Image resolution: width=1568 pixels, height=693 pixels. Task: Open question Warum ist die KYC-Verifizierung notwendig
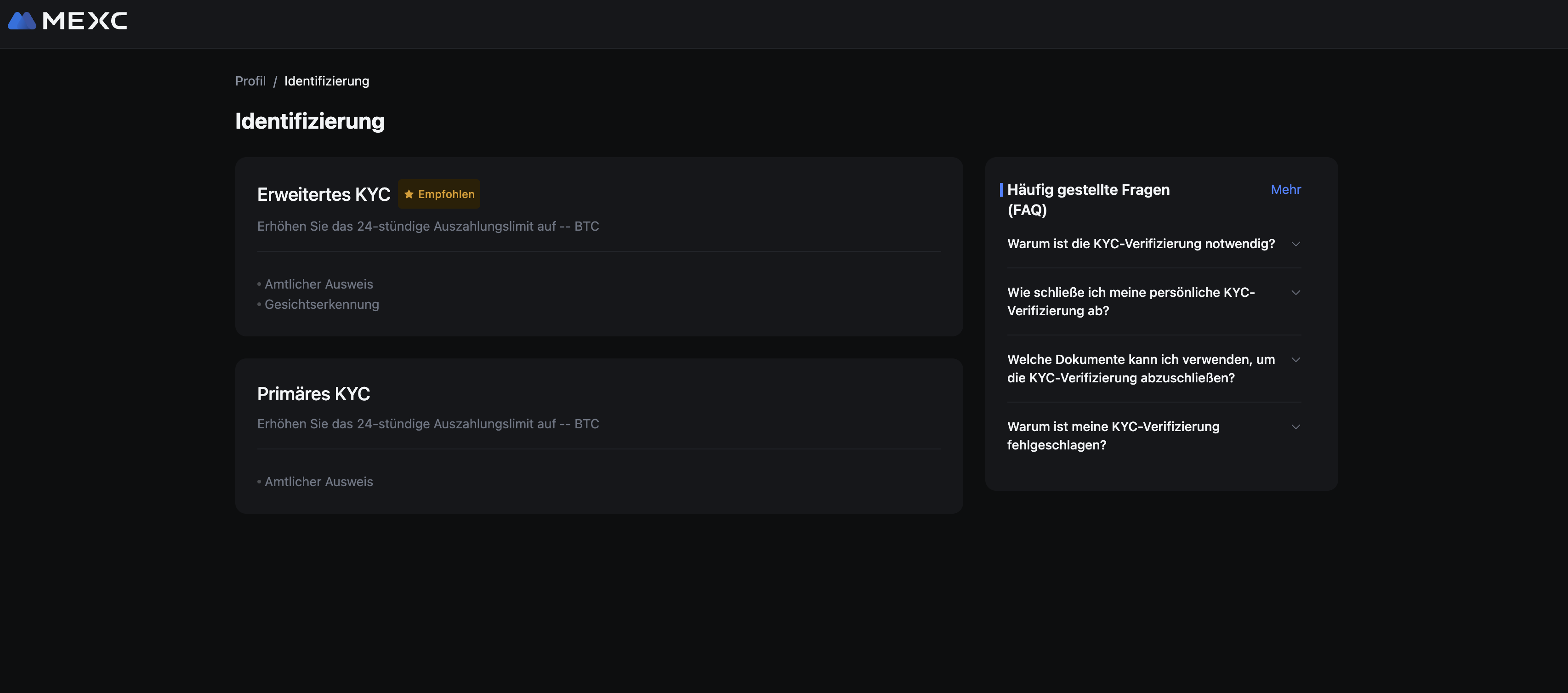(x=1141, y=244)
